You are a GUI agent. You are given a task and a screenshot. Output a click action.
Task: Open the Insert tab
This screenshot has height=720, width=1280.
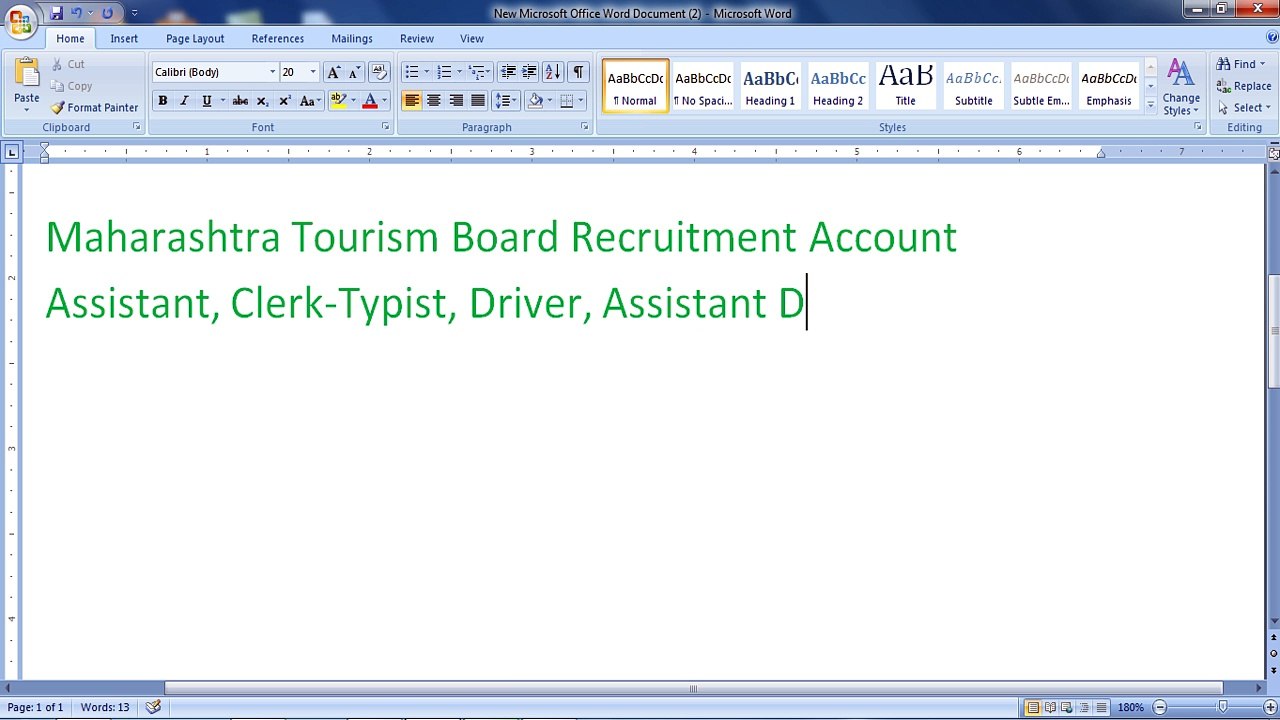pos(124,39)
